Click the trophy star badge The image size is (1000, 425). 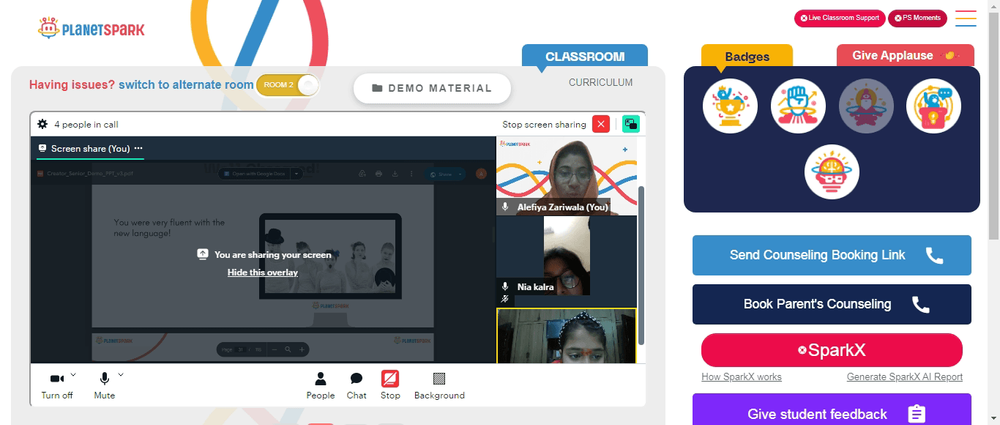click(730, 106)
